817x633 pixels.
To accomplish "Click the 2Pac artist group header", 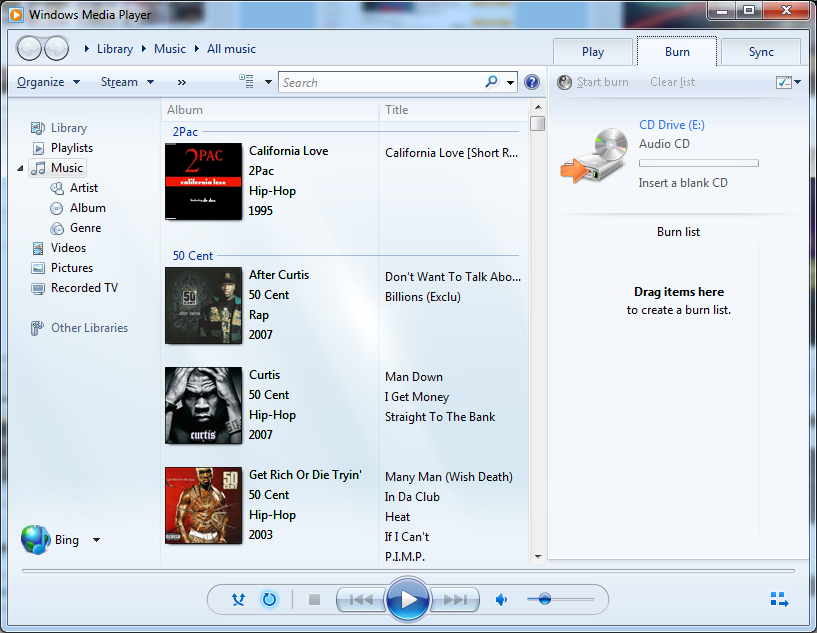I will click(185, 132).
